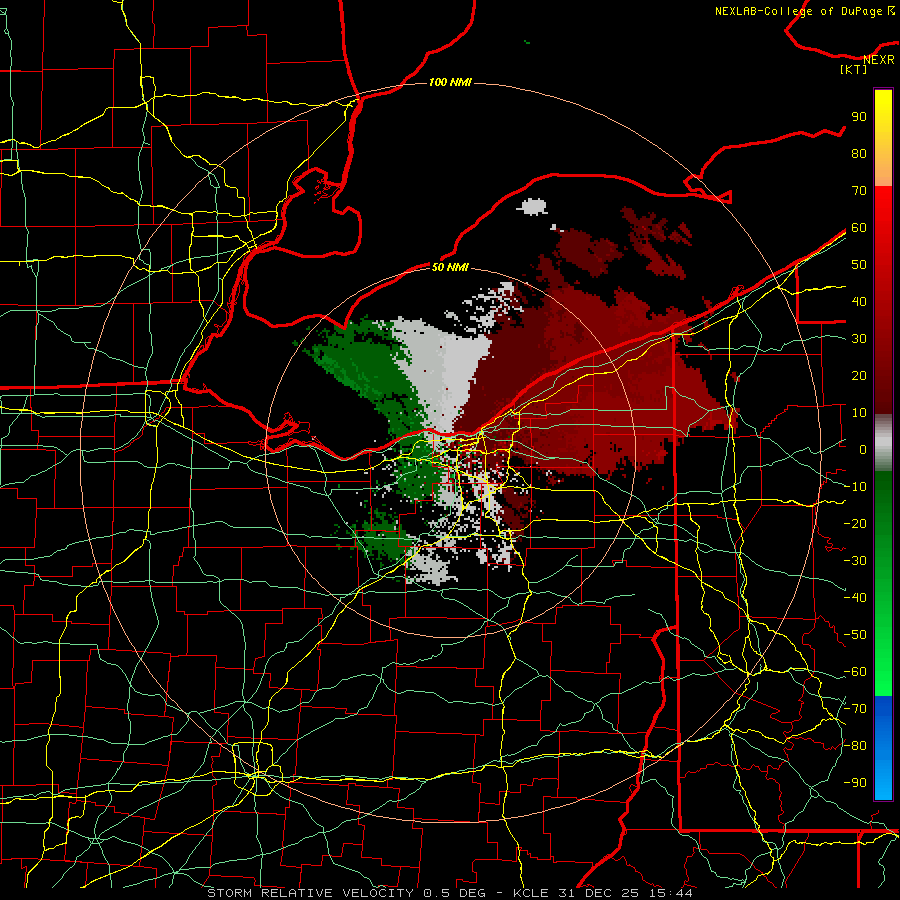Screen dimensions: 900x900
Task: Select the -90 value on the velocity scale
Action: [x=855, y=783]
